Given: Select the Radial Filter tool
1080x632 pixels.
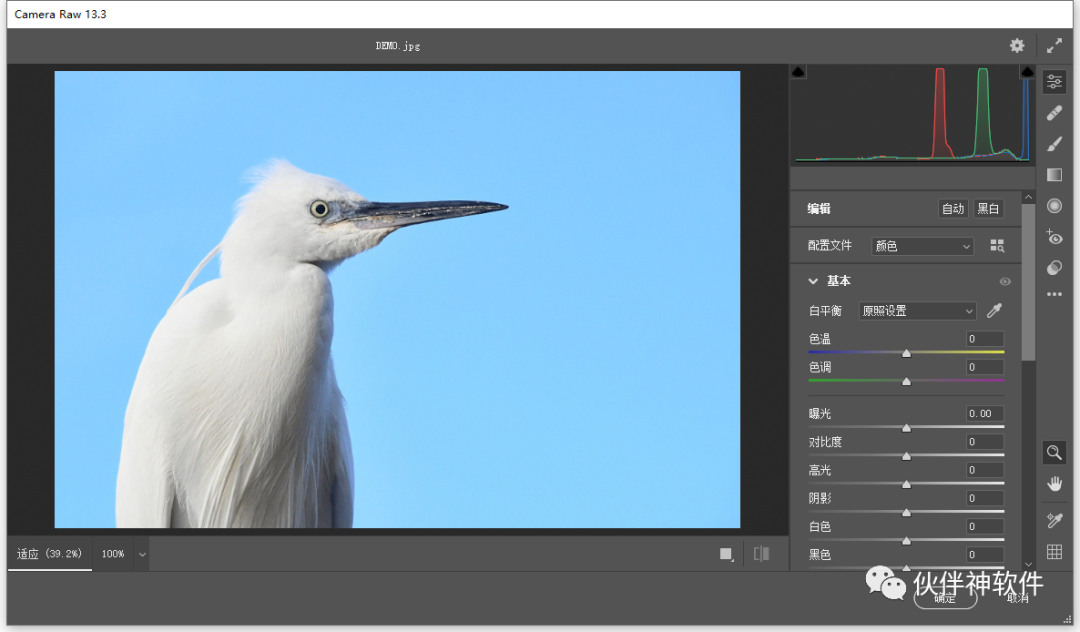Looking at the screenshot, I should coord(1054,206).
